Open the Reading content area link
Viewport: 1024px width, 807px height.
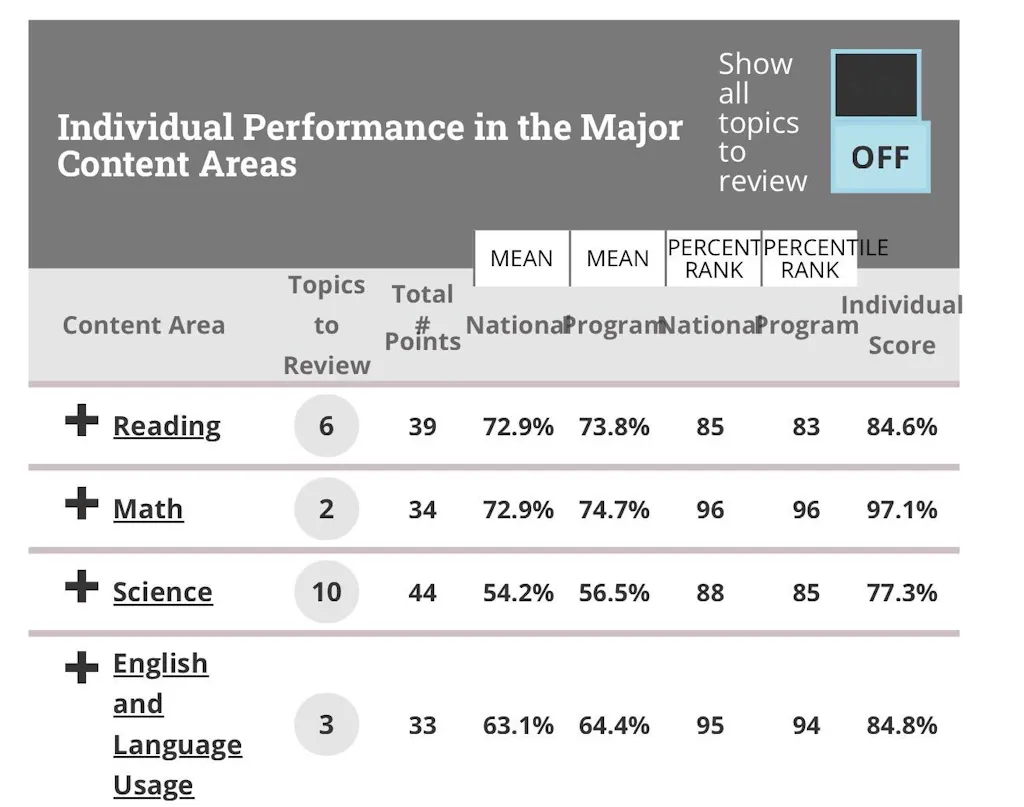tap(166, 426)
